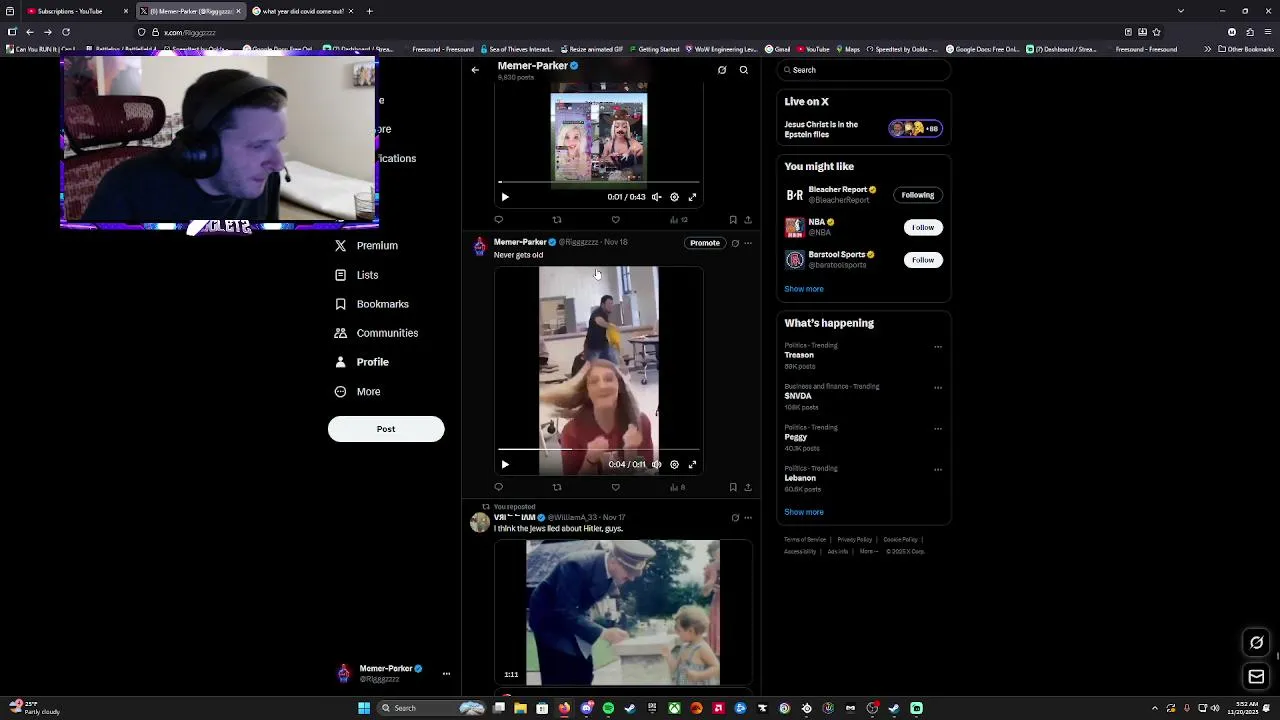Expand the More item in sidebar
The width and height of the screenshot is (1280, 720).
[358, 392]
